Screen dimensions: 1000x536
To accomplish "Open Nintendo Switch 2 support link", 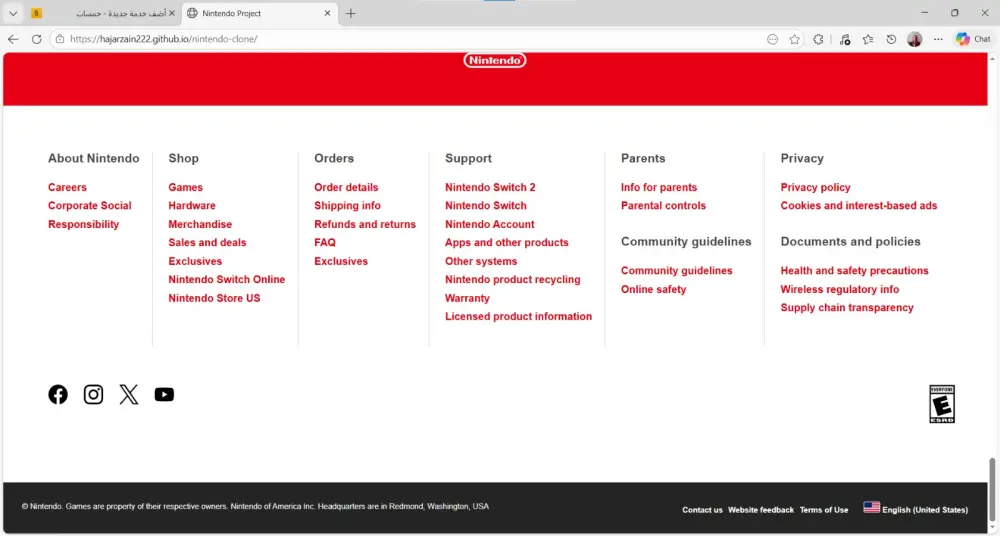I will 490,187.
